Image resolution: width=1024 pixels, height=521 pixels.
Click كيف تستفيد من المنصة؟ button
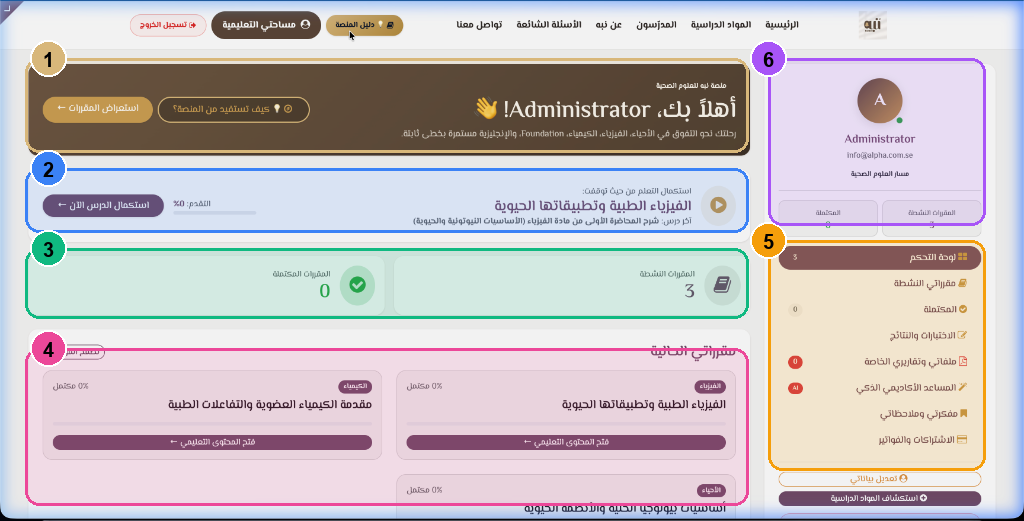pyautogui.click(x=233, y=109)
